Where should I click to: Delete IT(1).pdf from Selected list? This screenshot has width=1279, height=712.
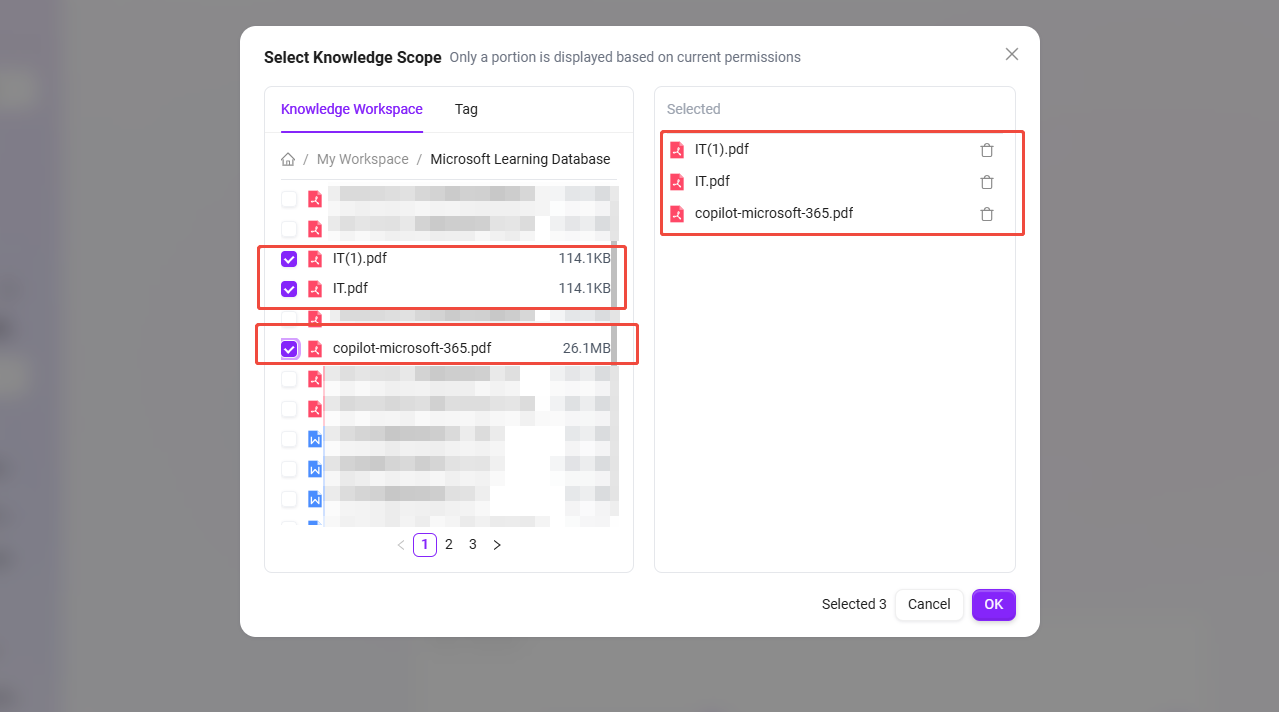(986, 150)
